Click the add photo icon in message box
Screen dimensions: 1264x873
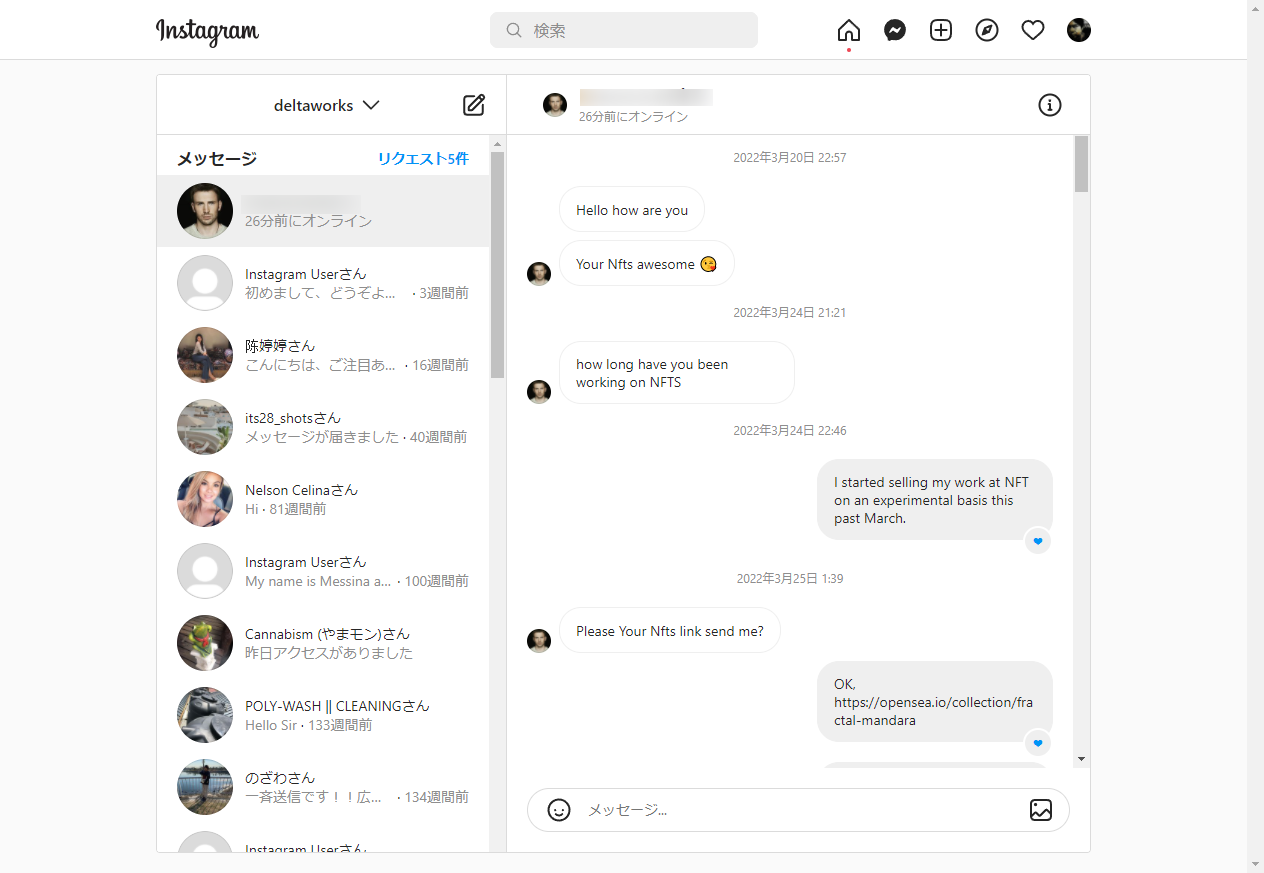coord(1041,810)
